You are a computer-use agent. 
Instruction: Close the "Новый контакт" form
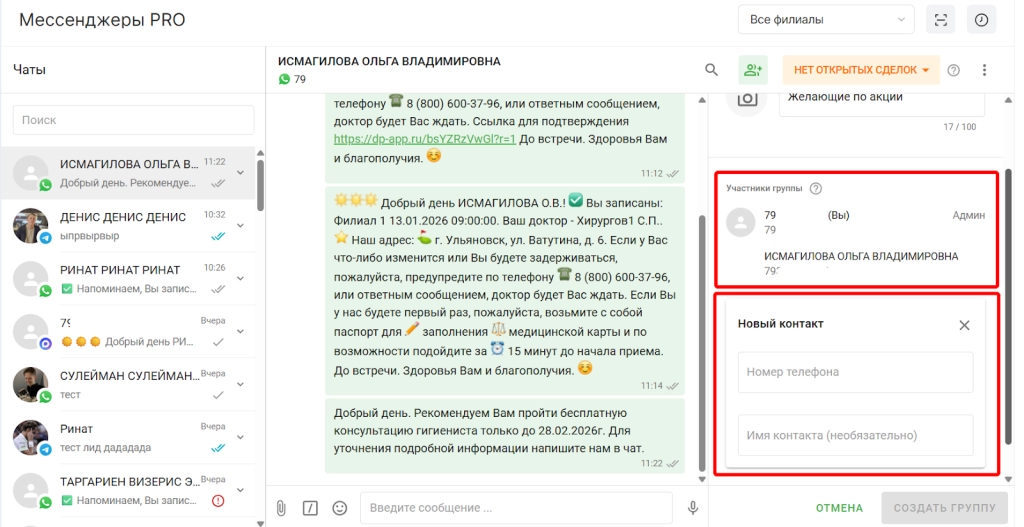pos(964,325)
